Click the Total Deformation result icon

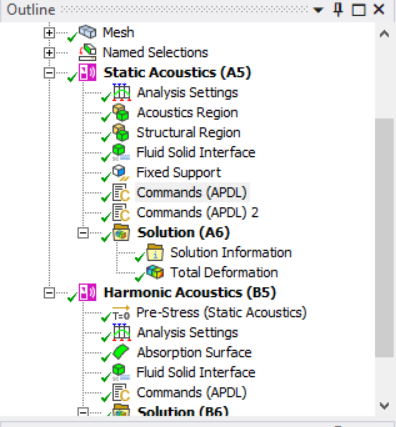[155, 272]
